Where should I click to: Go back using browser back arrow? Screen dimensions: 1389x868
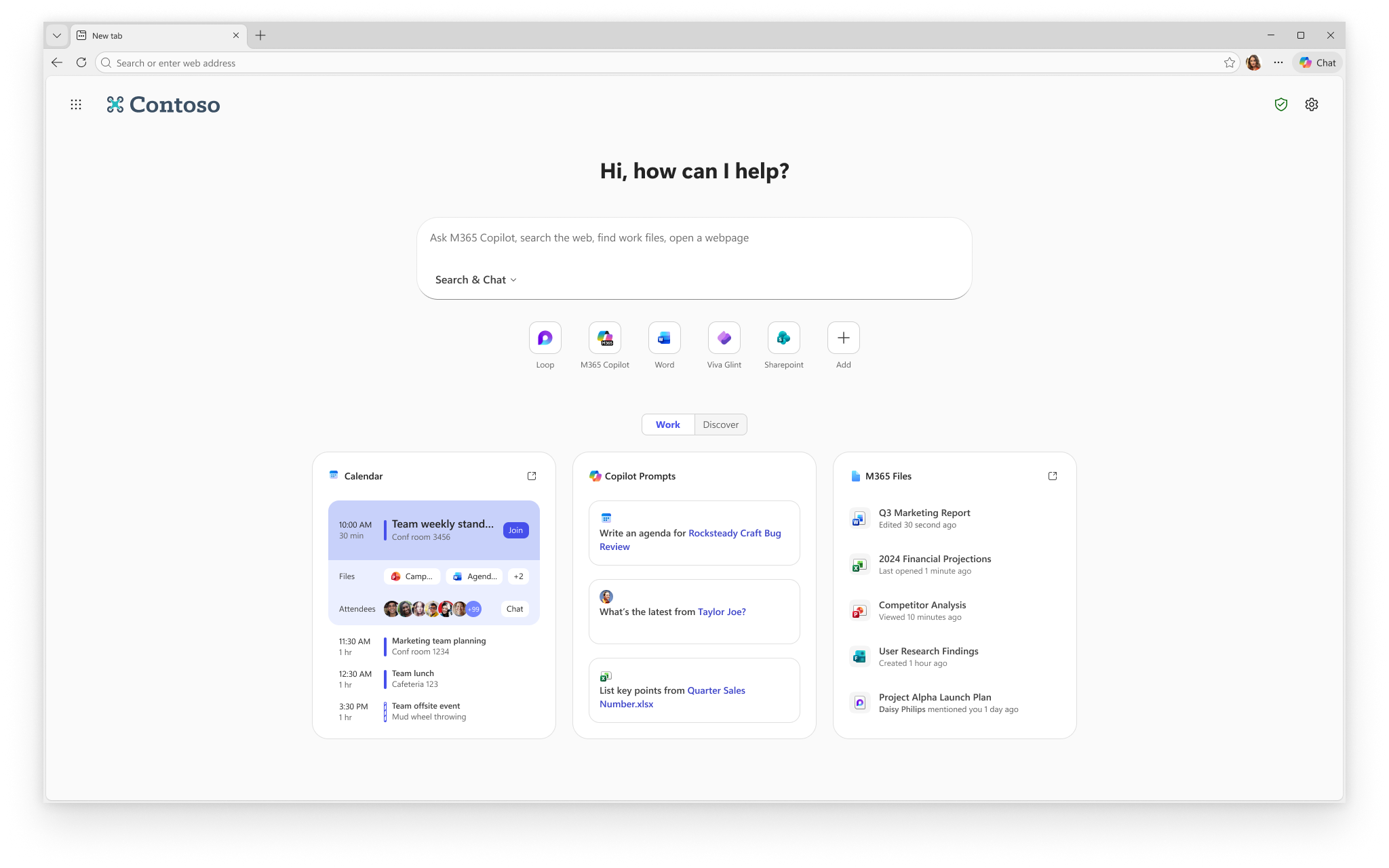pyautogui.click(x=57, y=62)
